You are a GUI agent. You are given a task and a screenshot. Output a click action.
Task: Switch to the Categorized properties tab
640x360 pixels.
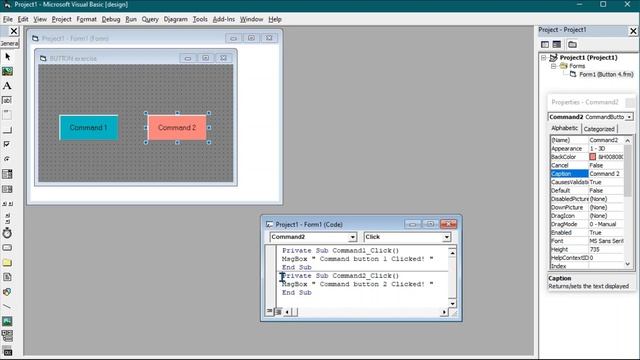tap(599, 129)
